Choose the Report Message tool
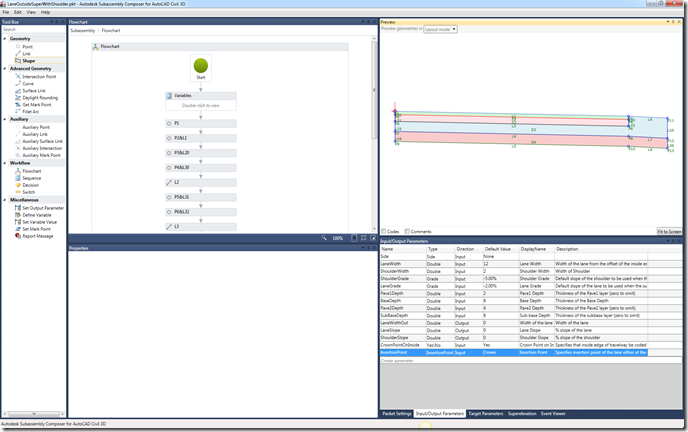Image resolution: width=688 pixels, height=432 pixels. click(x=38, y=235)
